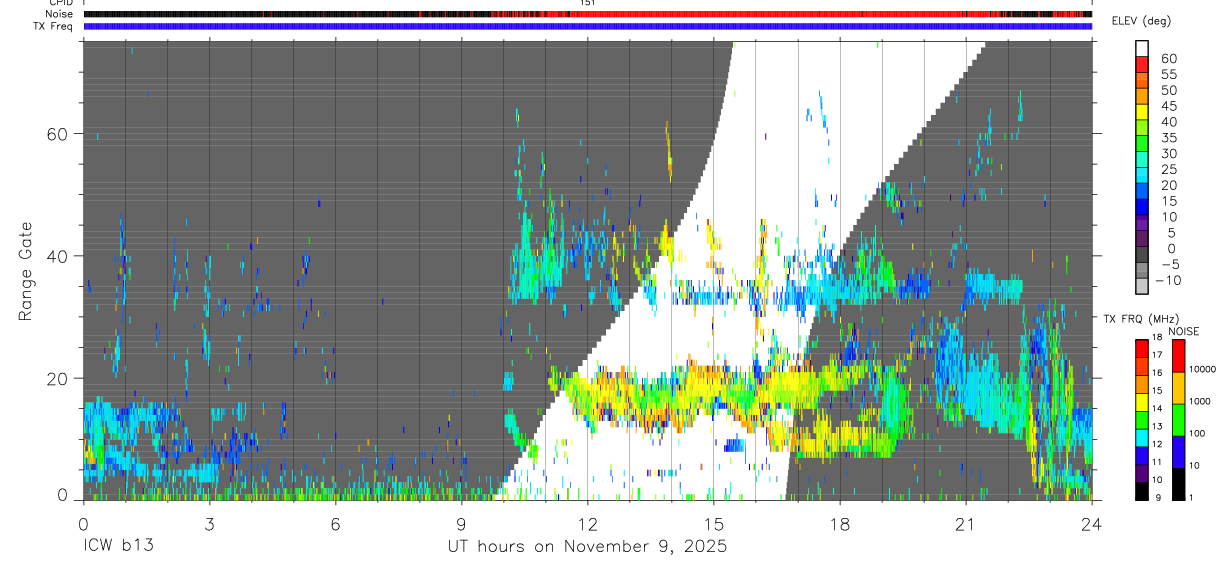Click the '35' value in the ELEV legend
Image resolution: width=1228 pixels, height=567 pixels.
[x=1168, y=138]
